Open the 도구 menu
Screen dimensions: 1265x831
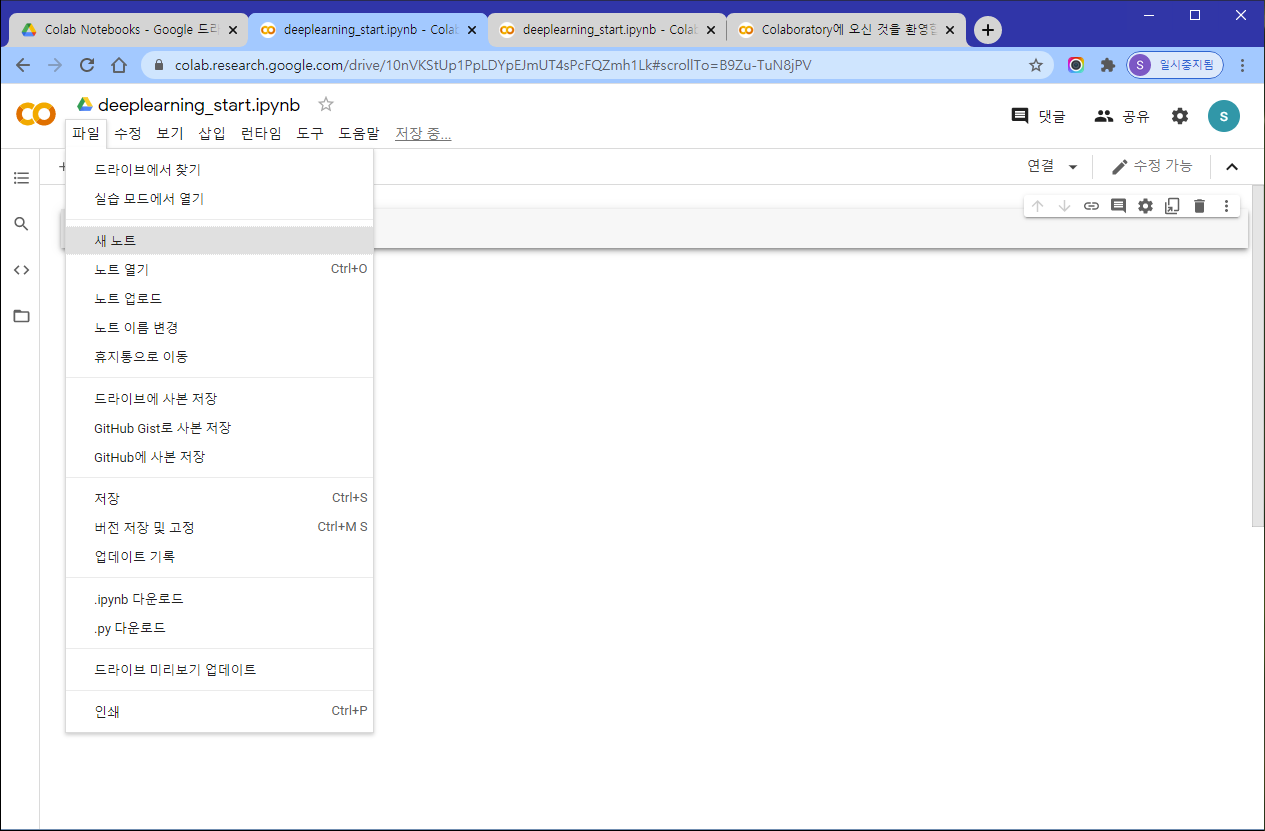[310, 134]
